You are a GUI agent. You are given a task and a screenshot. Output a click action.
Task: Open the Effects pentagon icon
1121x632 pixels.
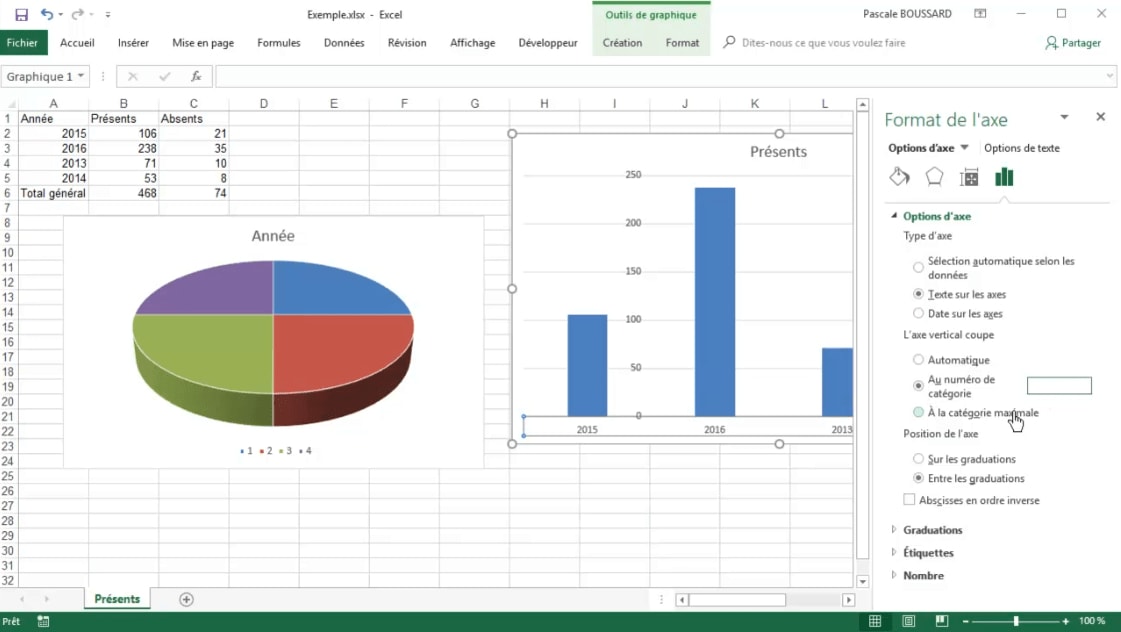[x=934, y=177]
